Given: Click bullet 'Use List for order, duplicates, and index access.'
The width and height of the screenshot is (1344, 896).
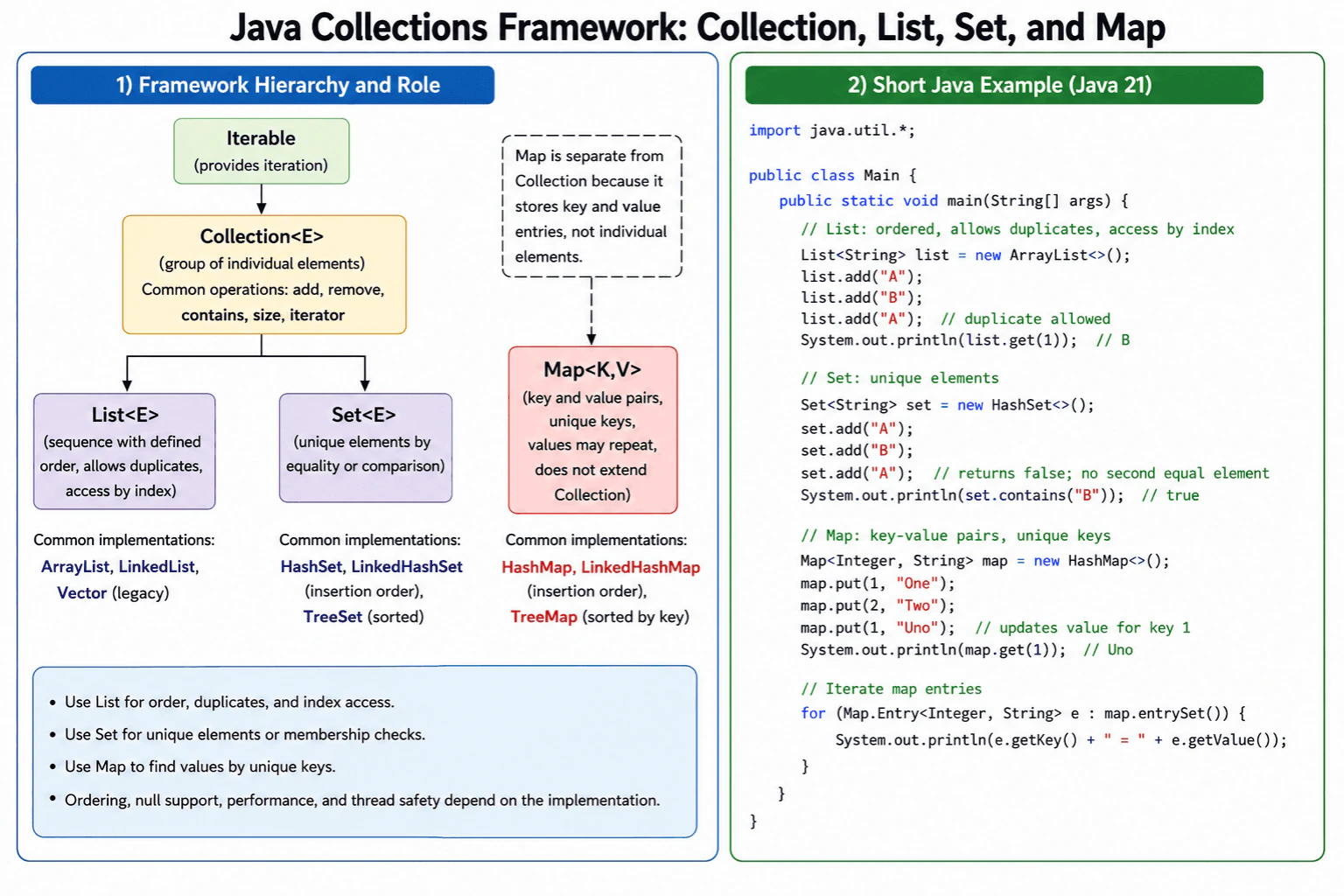Looking at the screenshot, I should click(x=229, y=702).
